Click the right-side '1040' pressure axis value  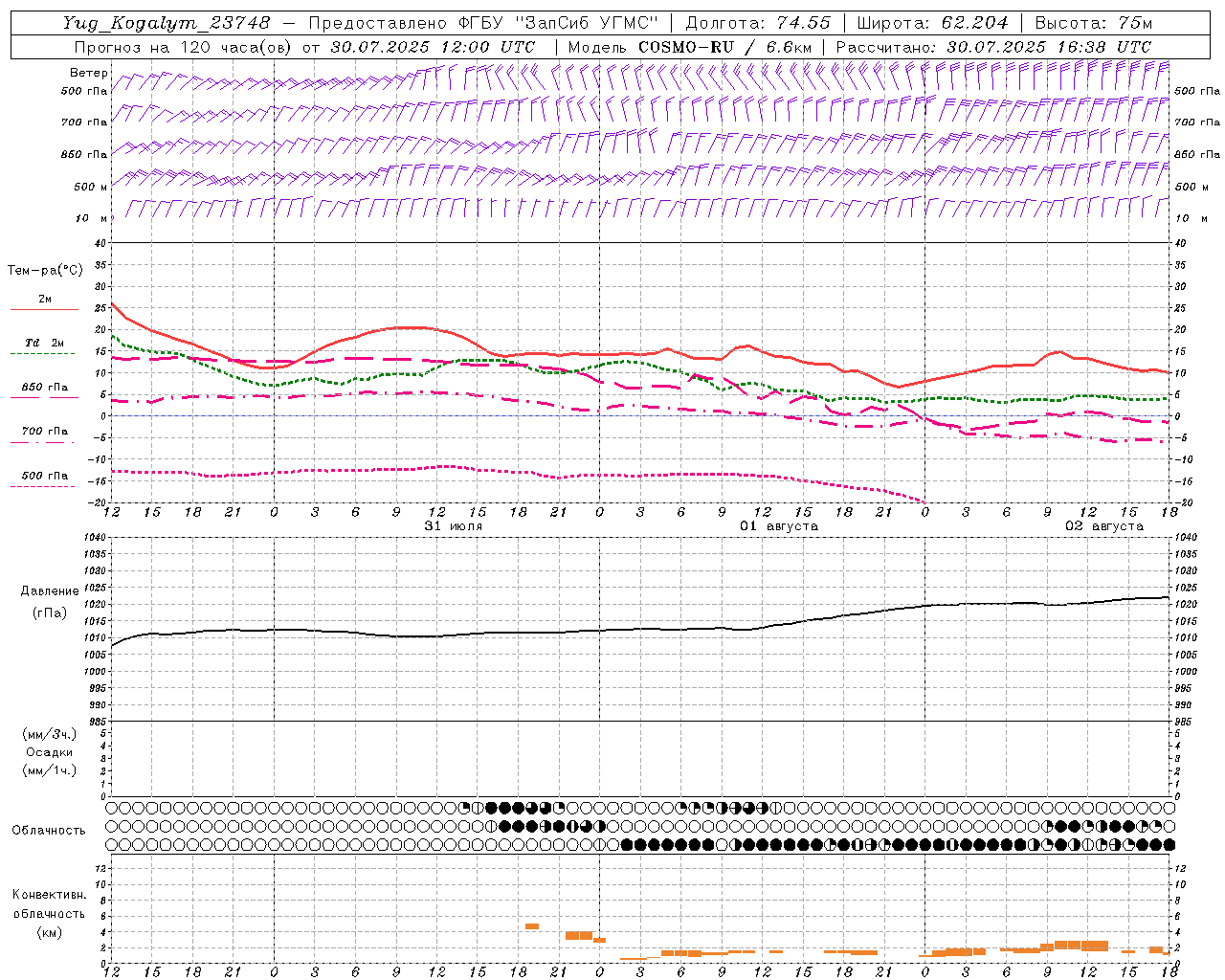[1185, 538]
